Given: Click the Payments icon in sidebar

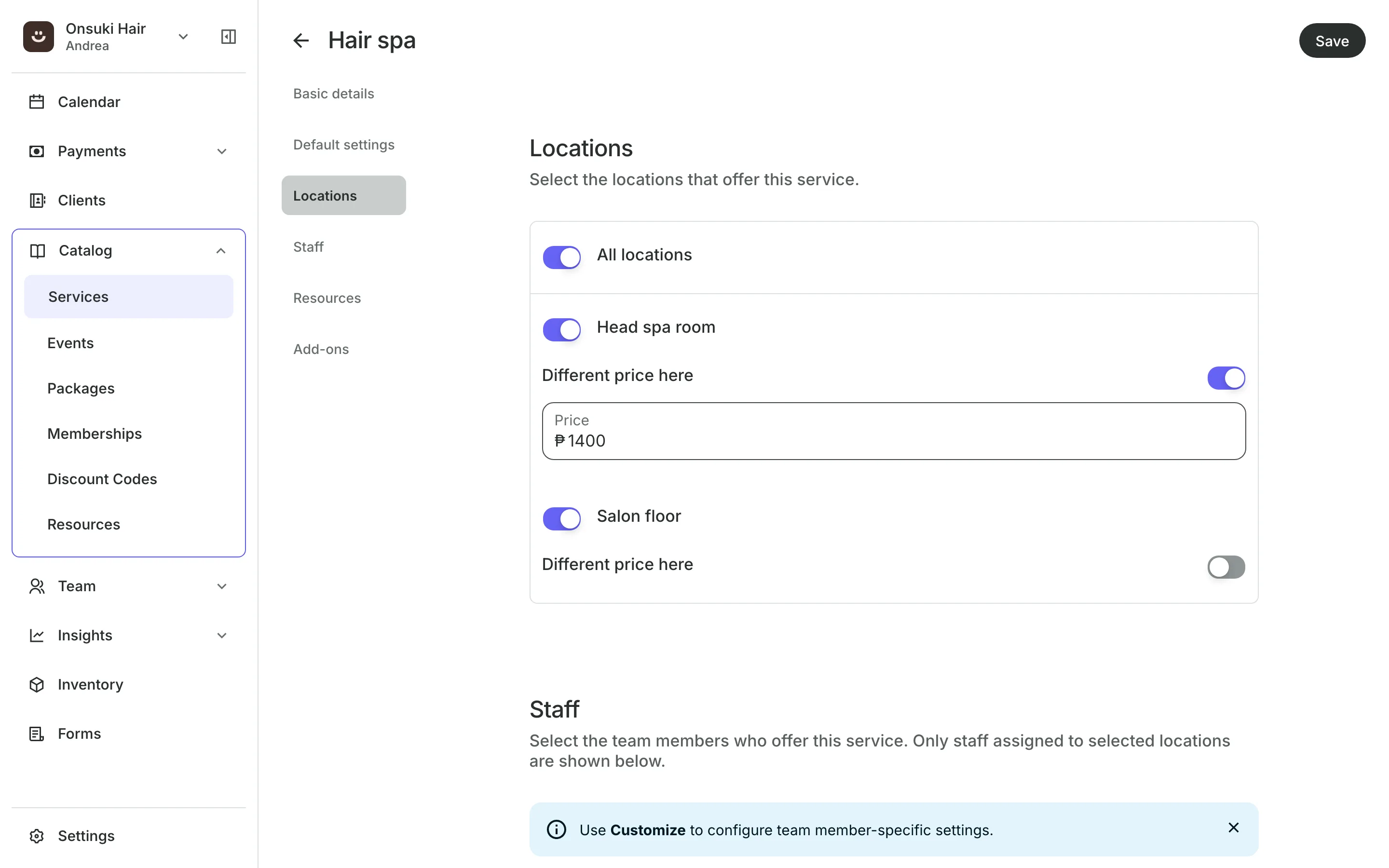Looking at the screenshot, I should (x=37, y=151).
